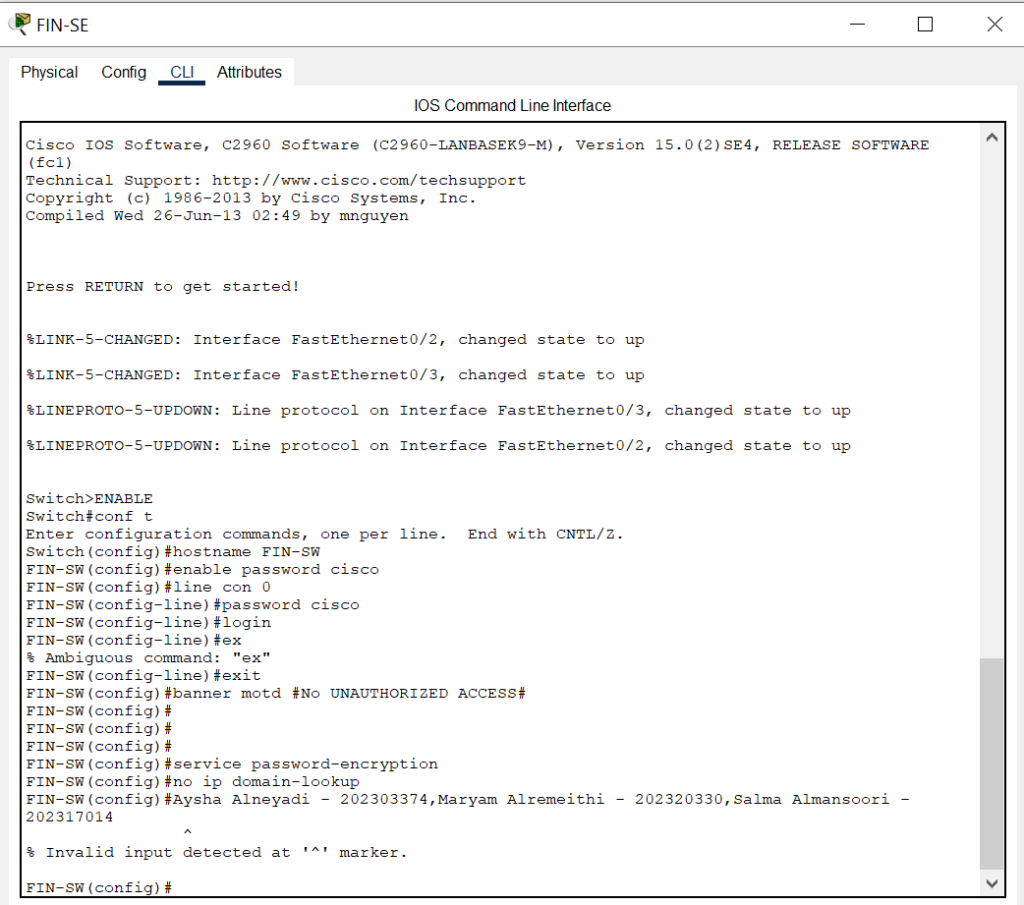Click the 'password cisco' config-line command

(x=192, y=605)
